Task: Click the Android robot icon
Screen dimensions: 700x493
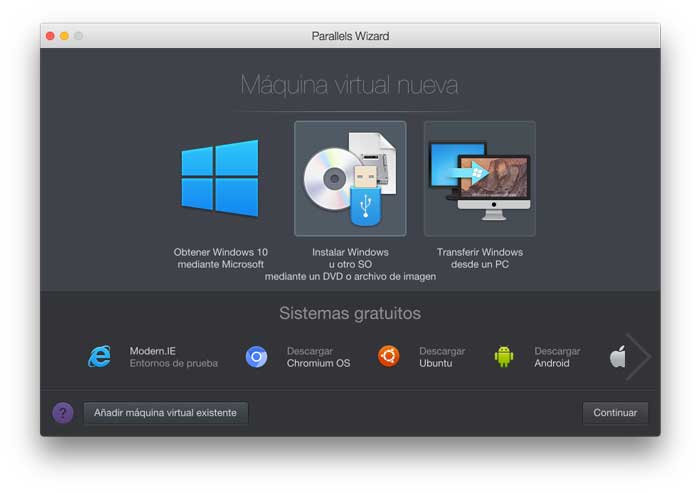Action: coord(504,356)
